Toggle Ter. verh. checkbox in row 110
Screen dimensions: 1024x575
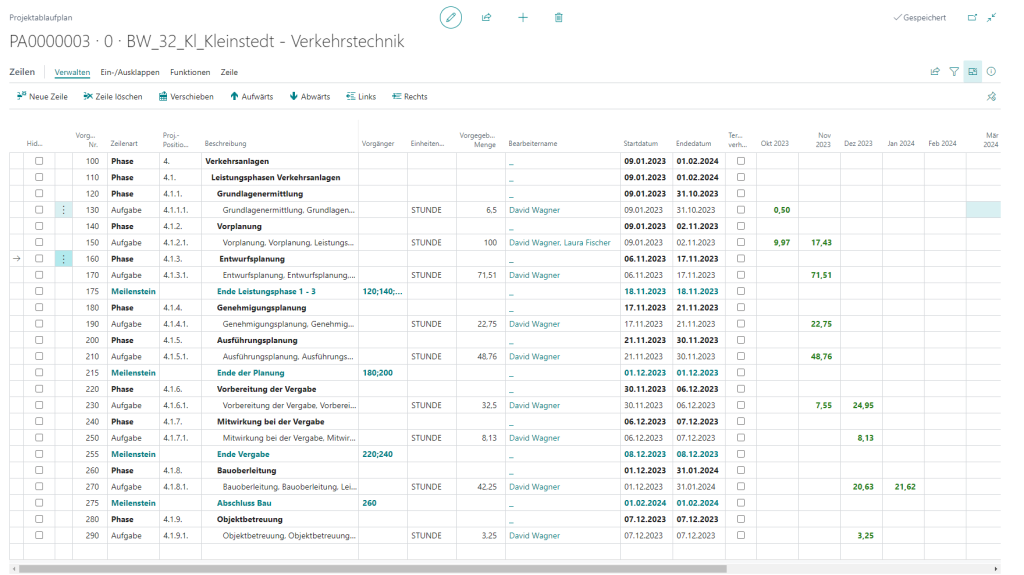(741, 177)
